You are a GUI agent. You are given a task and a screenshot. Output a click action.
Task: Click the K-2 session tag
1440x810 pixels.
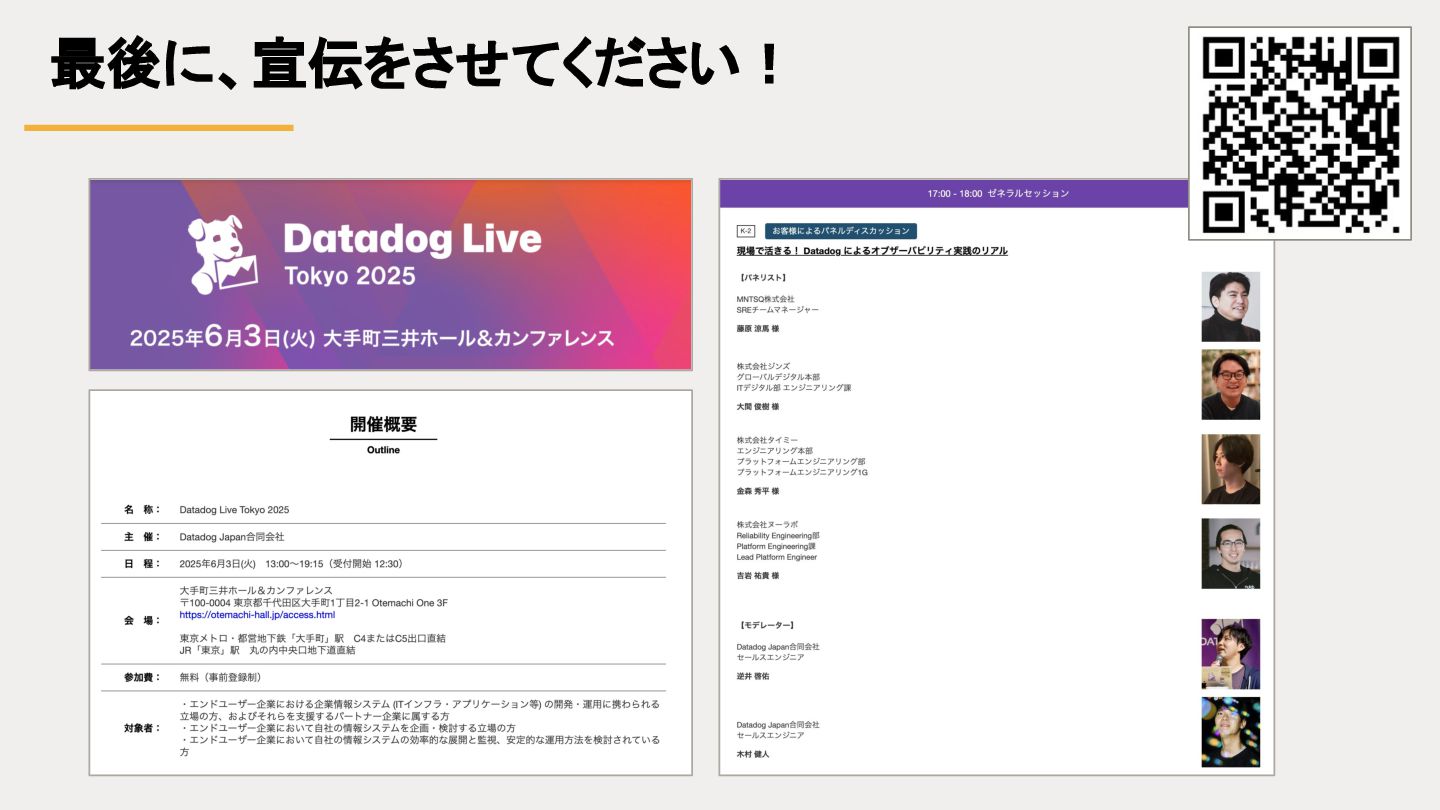pyautogui.click(x=746, y=231)
